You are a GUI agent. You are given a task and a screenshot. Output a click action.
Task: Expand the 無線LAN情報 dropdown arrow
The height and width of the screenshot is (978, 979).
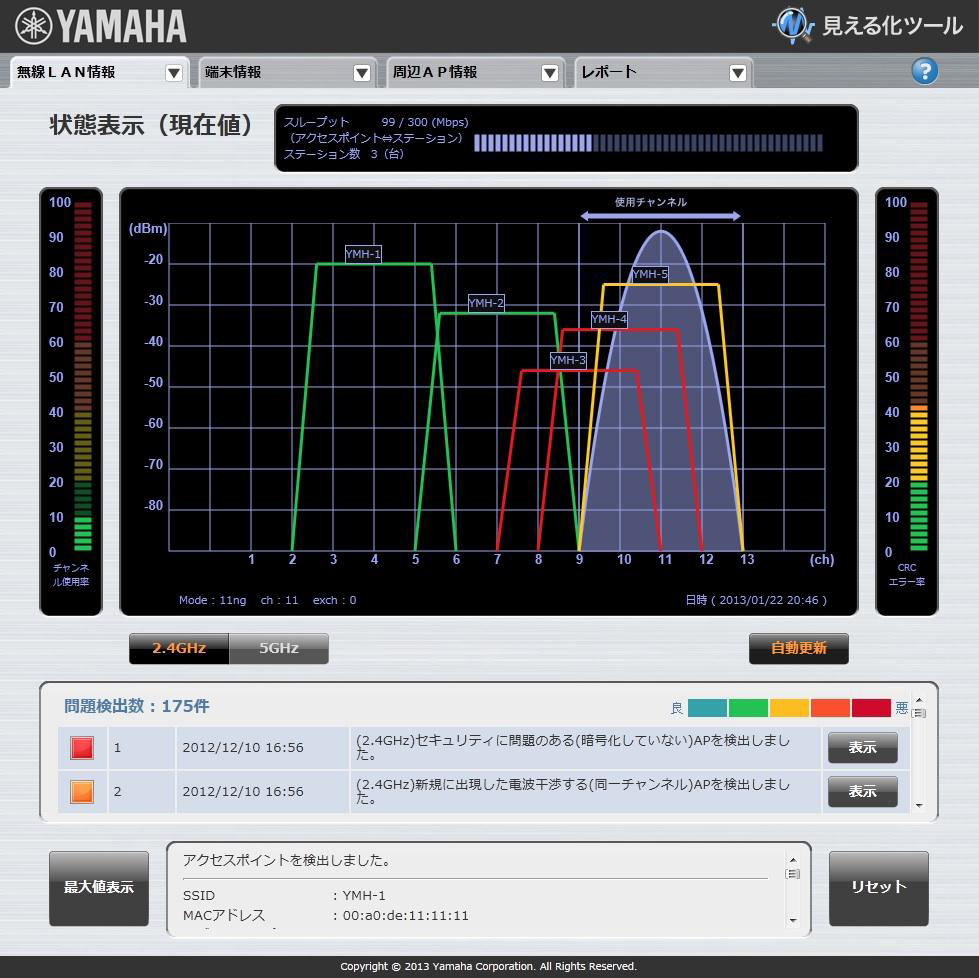(x=174, y=73)
